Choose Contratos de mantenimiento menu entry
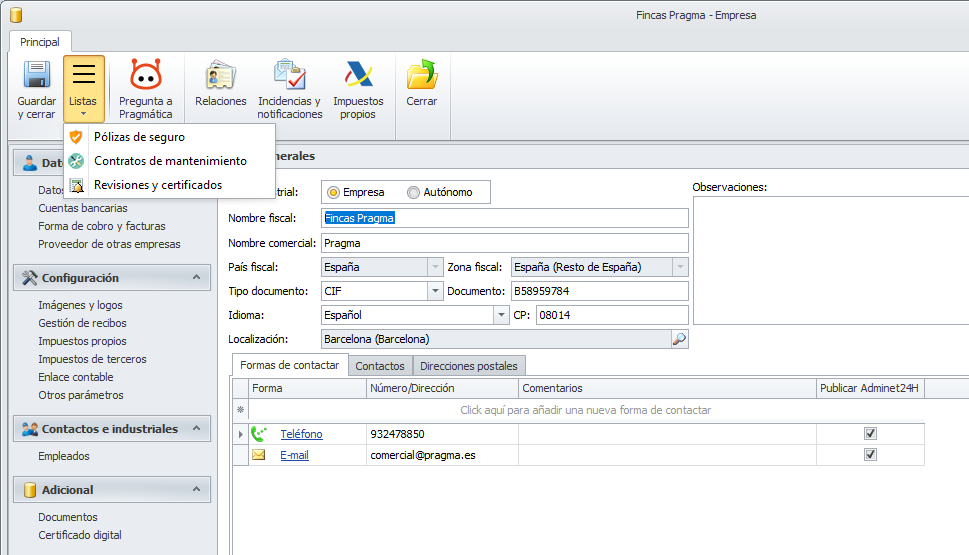Viewport: 969px width, 555px height. pos(170,161)
